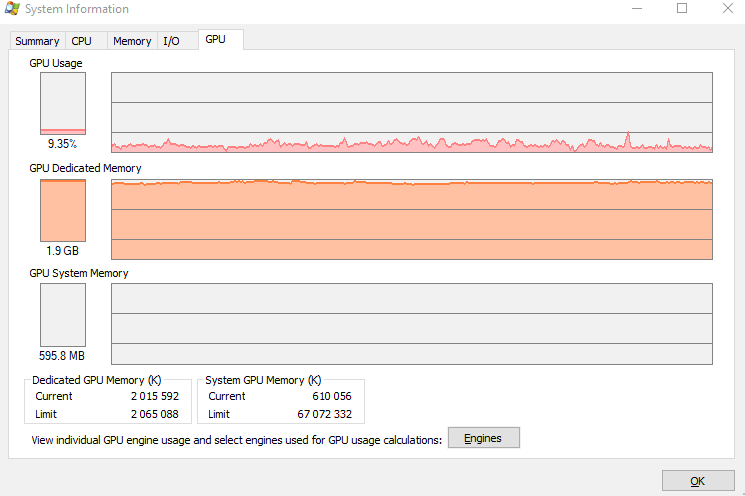Click the System Information window icon
Screen dimensions: 745x496
[13, 9]
